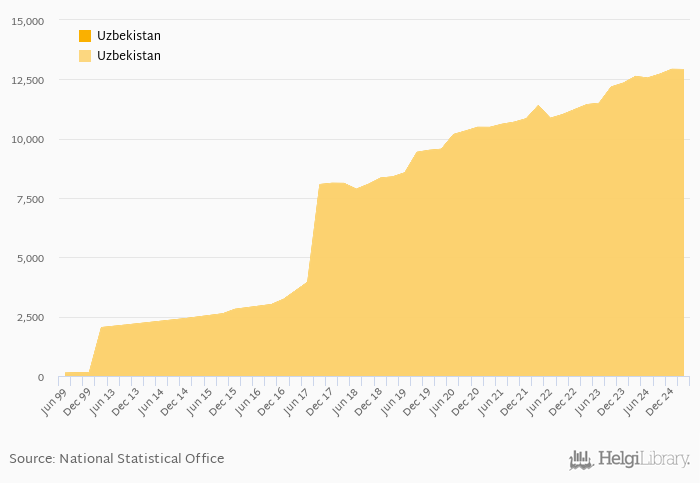This screenshot has width=700, height=483.
Task: Click the dark orange Uzbekistan legend swatch
Action: click(x=85, y=36)
